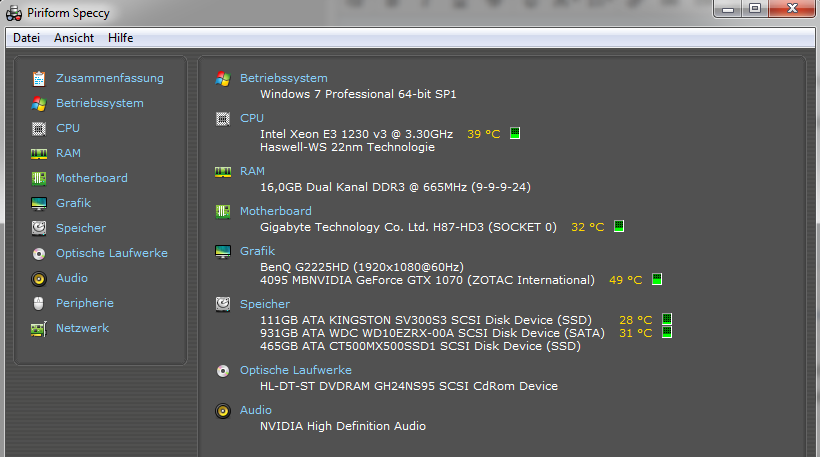Click the Intel Xeon E3 1230 v3 line
820x457 pixels.
click(357, 134)
